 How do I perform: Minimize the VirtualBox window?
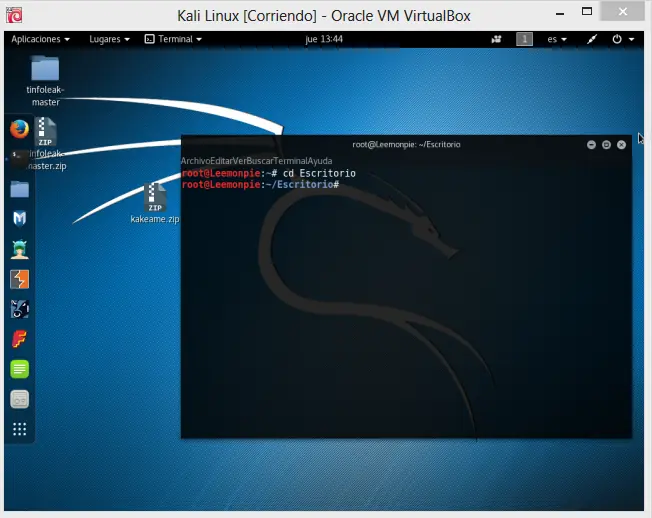pos(560,13)
